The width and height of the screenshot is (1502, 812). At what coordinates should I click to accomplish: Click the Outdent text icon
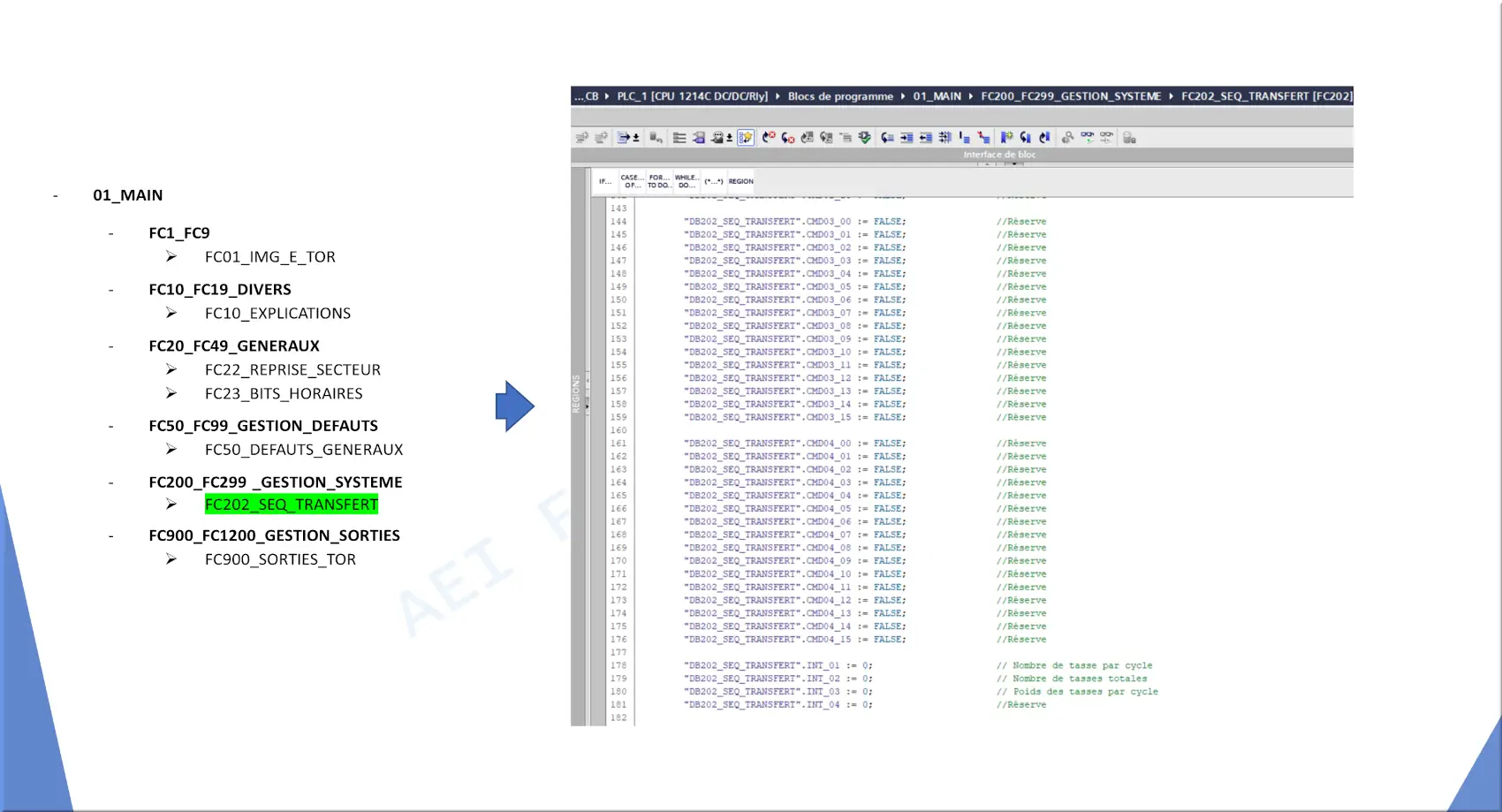pyautogui.click(x=926, y=138)
